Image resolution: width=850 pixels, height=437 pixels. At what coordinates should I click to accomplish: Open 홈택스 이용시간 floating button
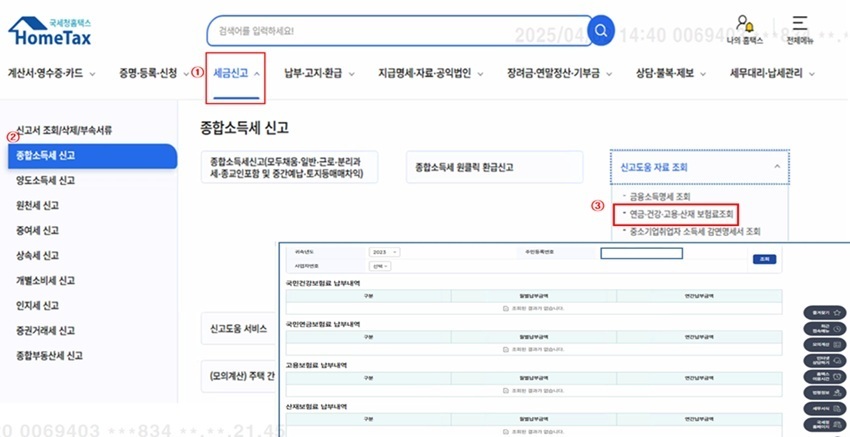pos(825,377)
